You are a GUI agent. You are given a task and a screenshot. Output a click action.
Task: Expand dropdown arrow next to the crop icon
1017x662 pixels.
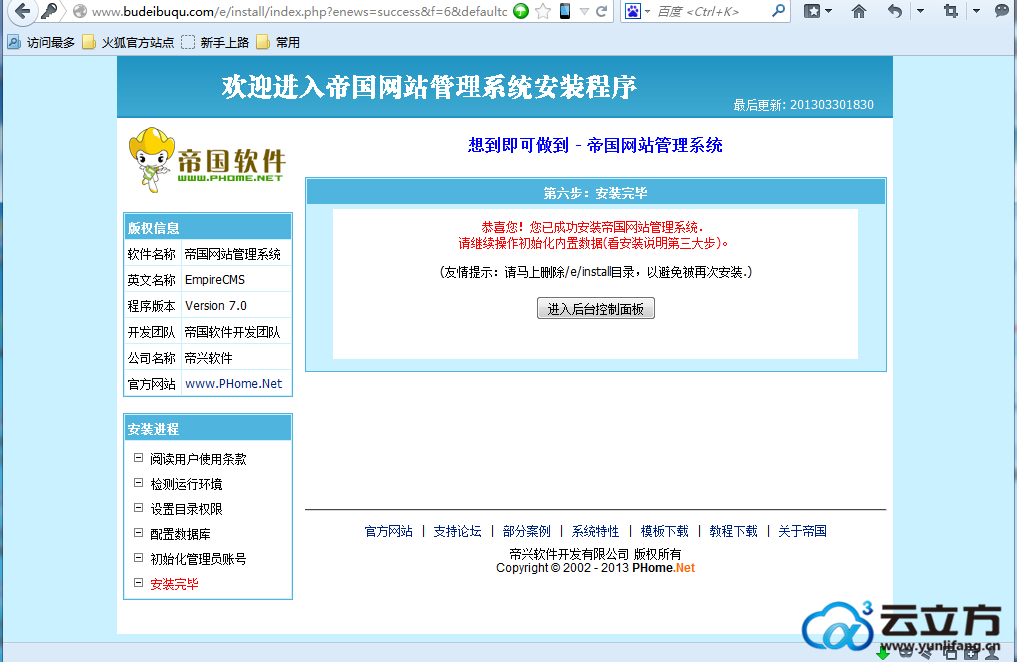point(976,11)
